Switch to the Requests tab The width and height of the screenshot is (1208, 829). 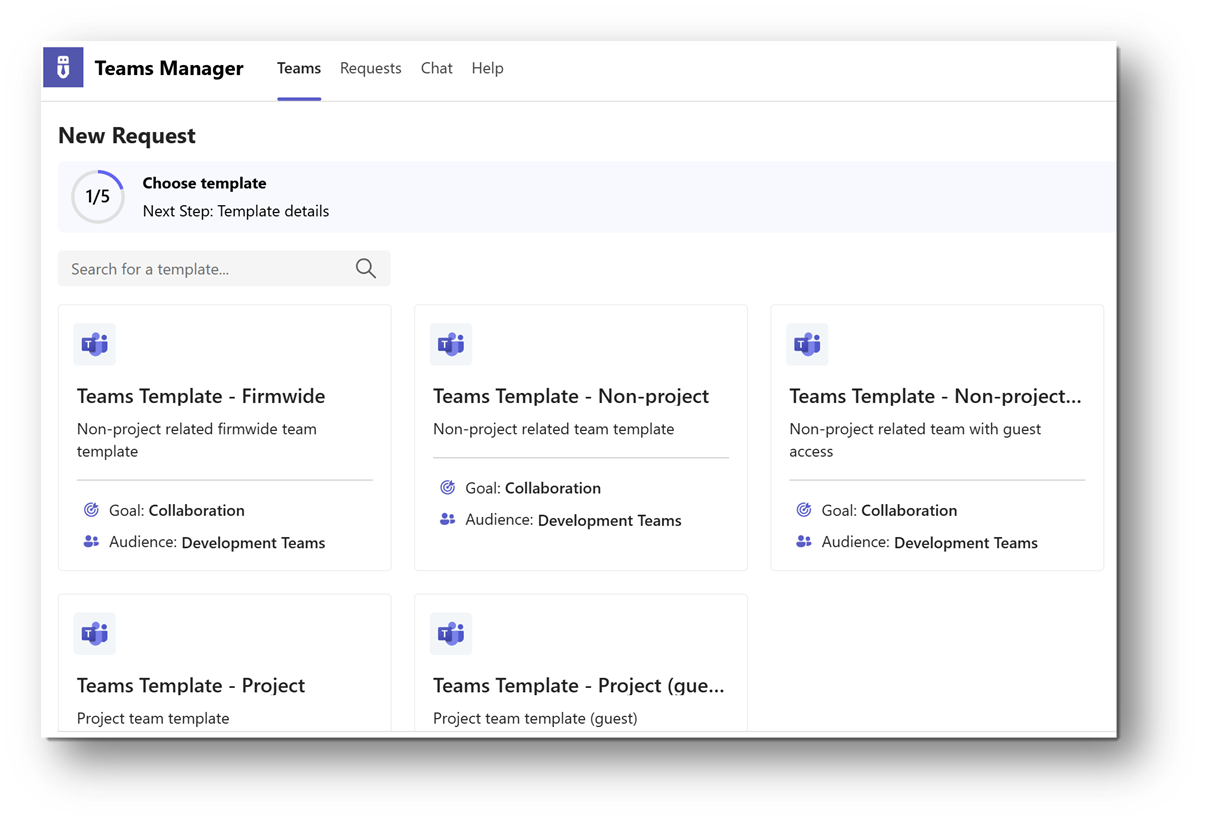coord(370,68)
